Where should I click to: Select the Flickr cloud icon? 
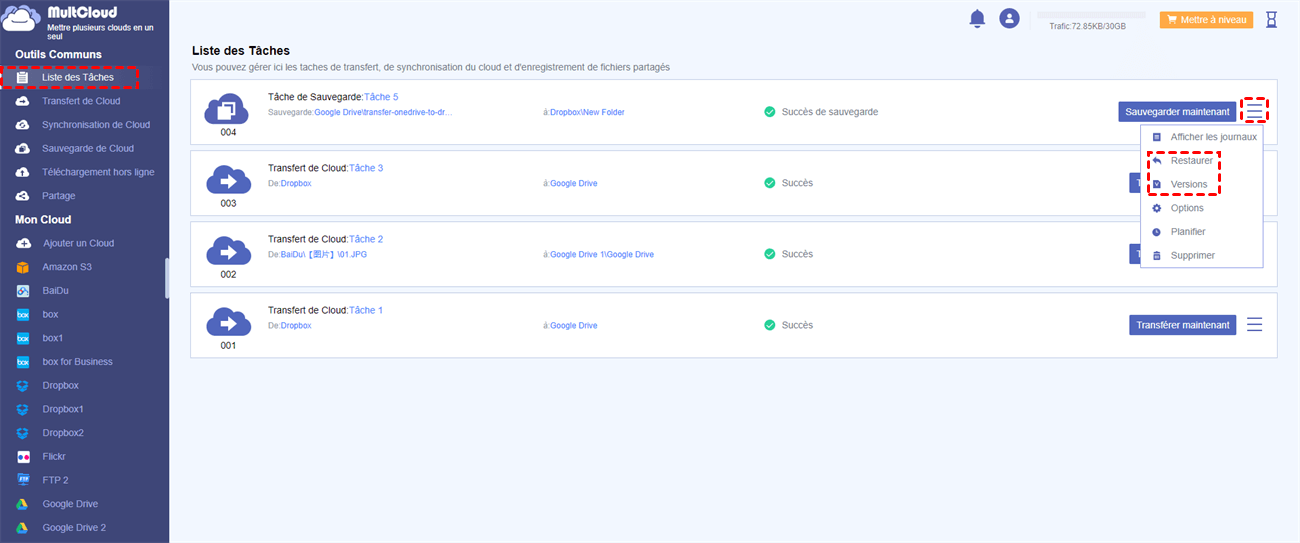[x=23, y=456]
